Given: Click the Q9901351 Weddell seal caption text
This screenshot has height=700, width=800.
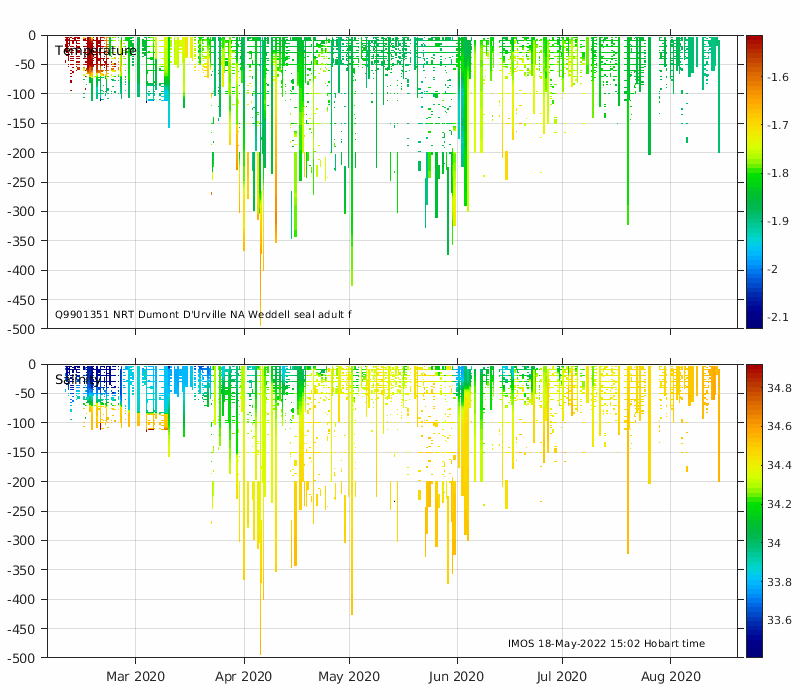Looking at the screenshot, I should click(x=203, y=314).
